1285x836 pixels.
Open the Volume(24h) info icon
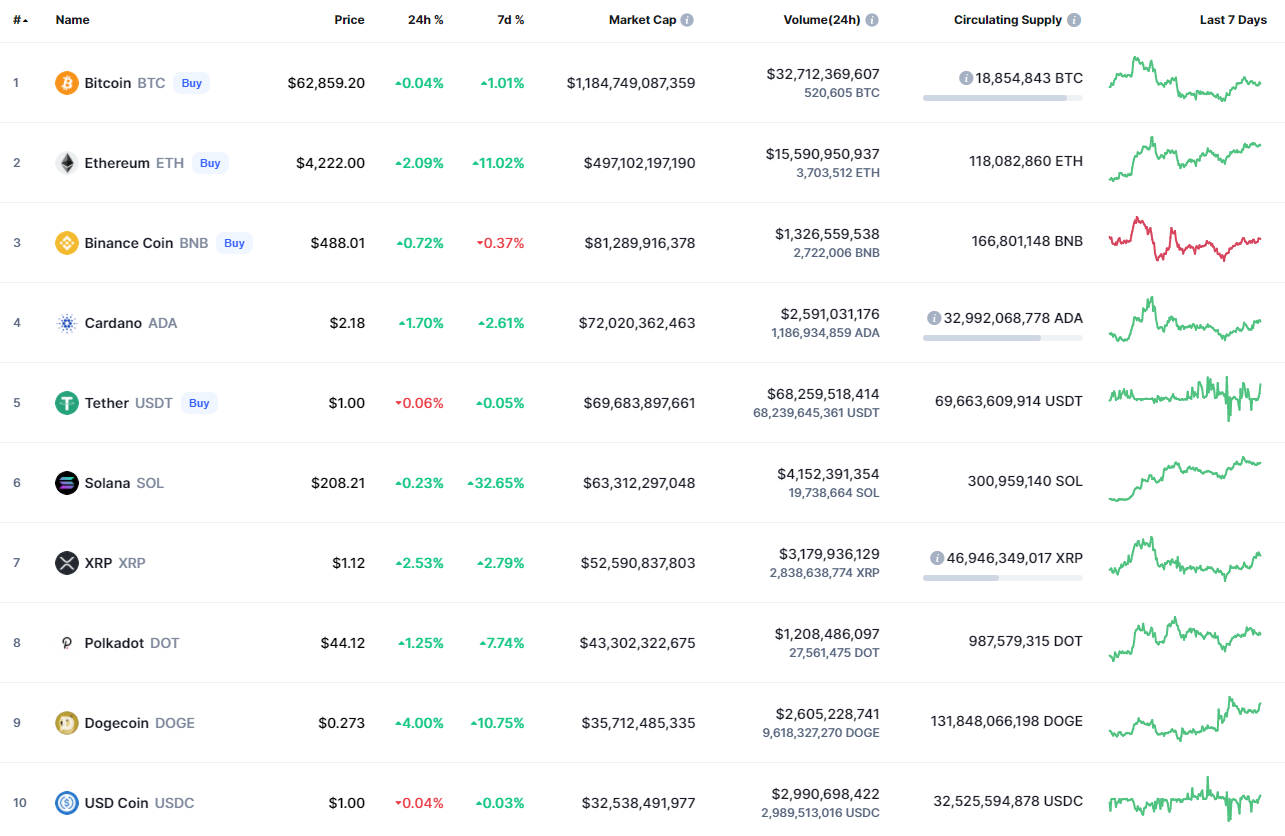[872, 20]
